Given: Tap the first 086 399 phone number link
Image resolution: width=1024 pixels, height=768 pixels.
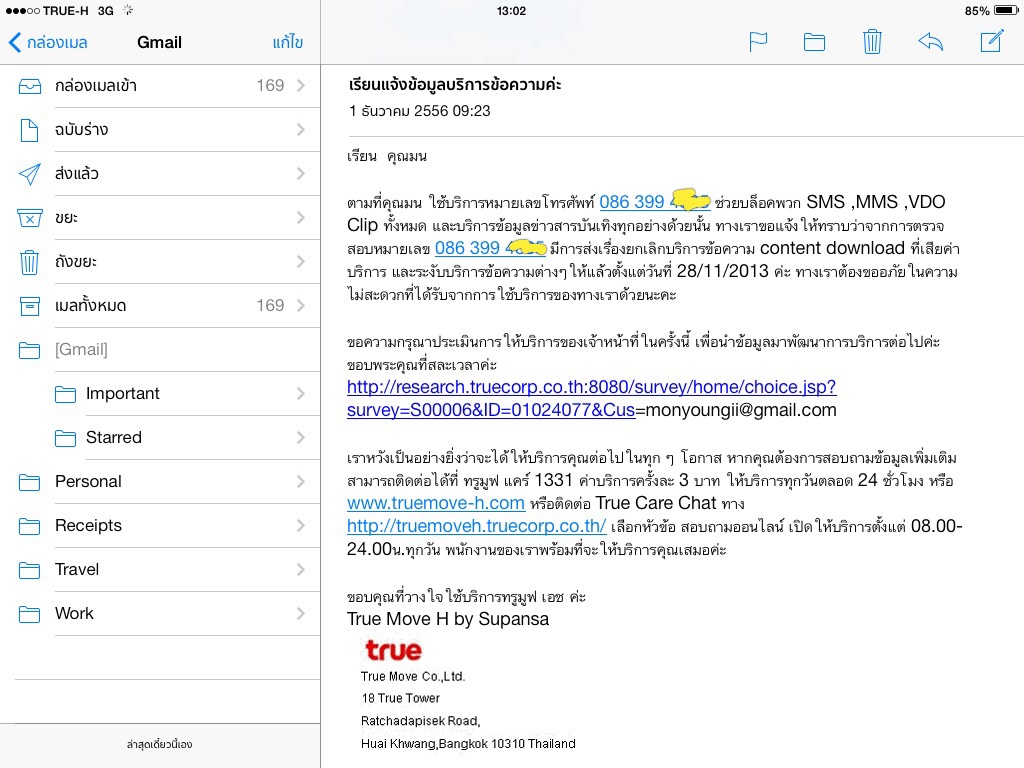Looking at the screenshot, I should pos(654,201).
